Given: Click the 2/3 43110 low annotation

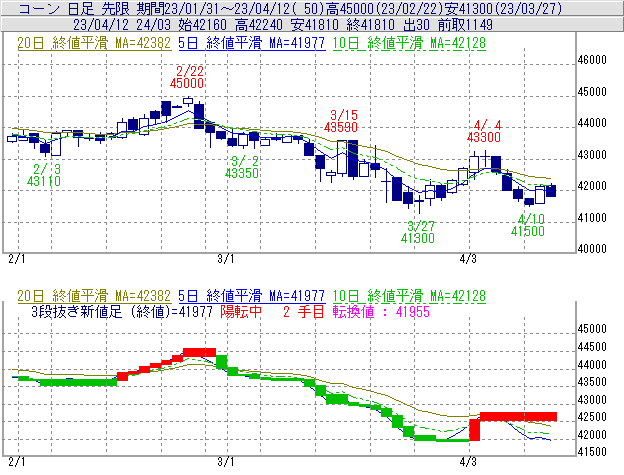Looking at the screenshot, I should 44,175.
